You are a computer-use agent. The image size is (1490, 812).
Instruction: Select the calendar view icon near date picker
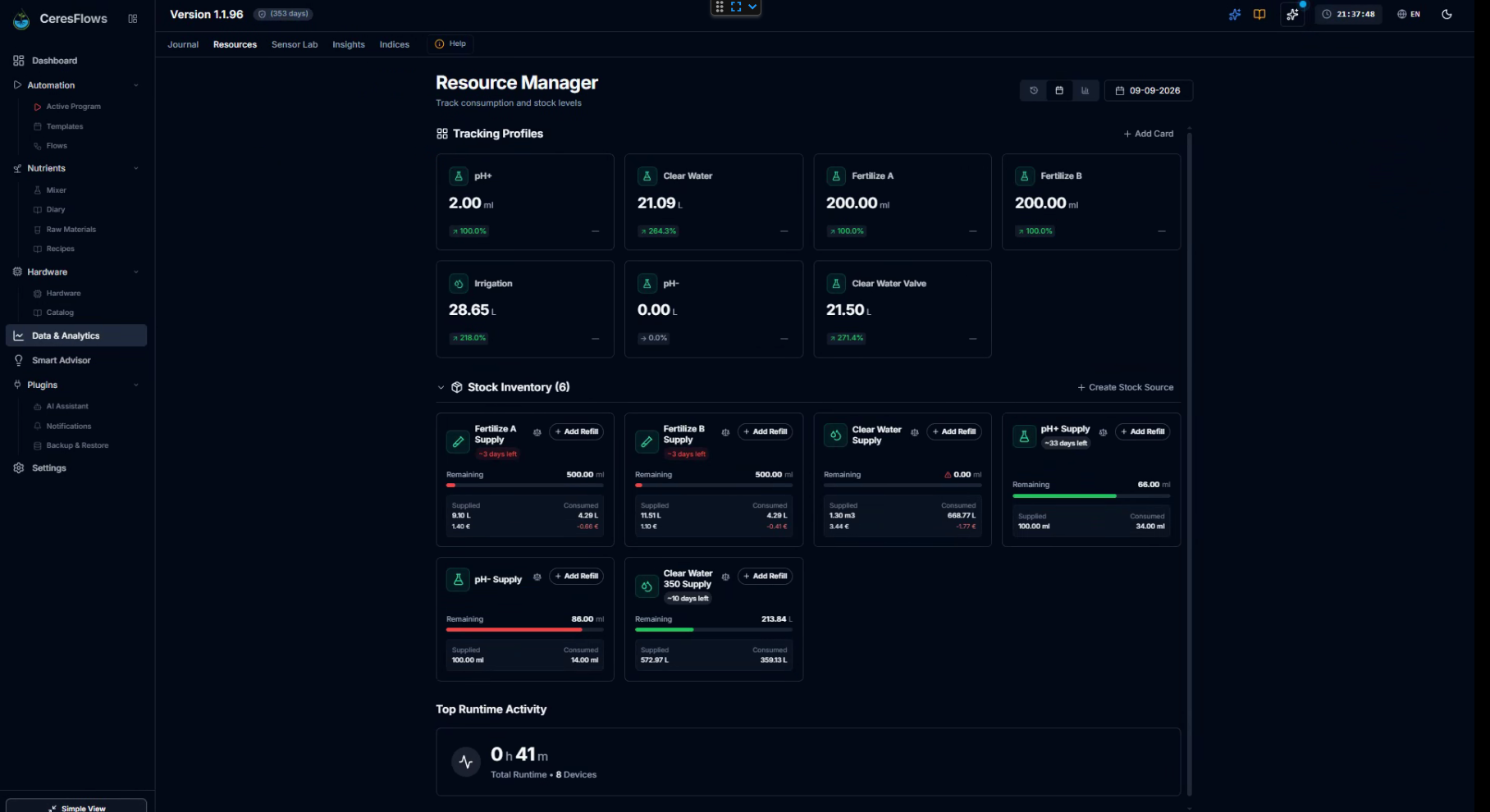(x=1059, y=90)
